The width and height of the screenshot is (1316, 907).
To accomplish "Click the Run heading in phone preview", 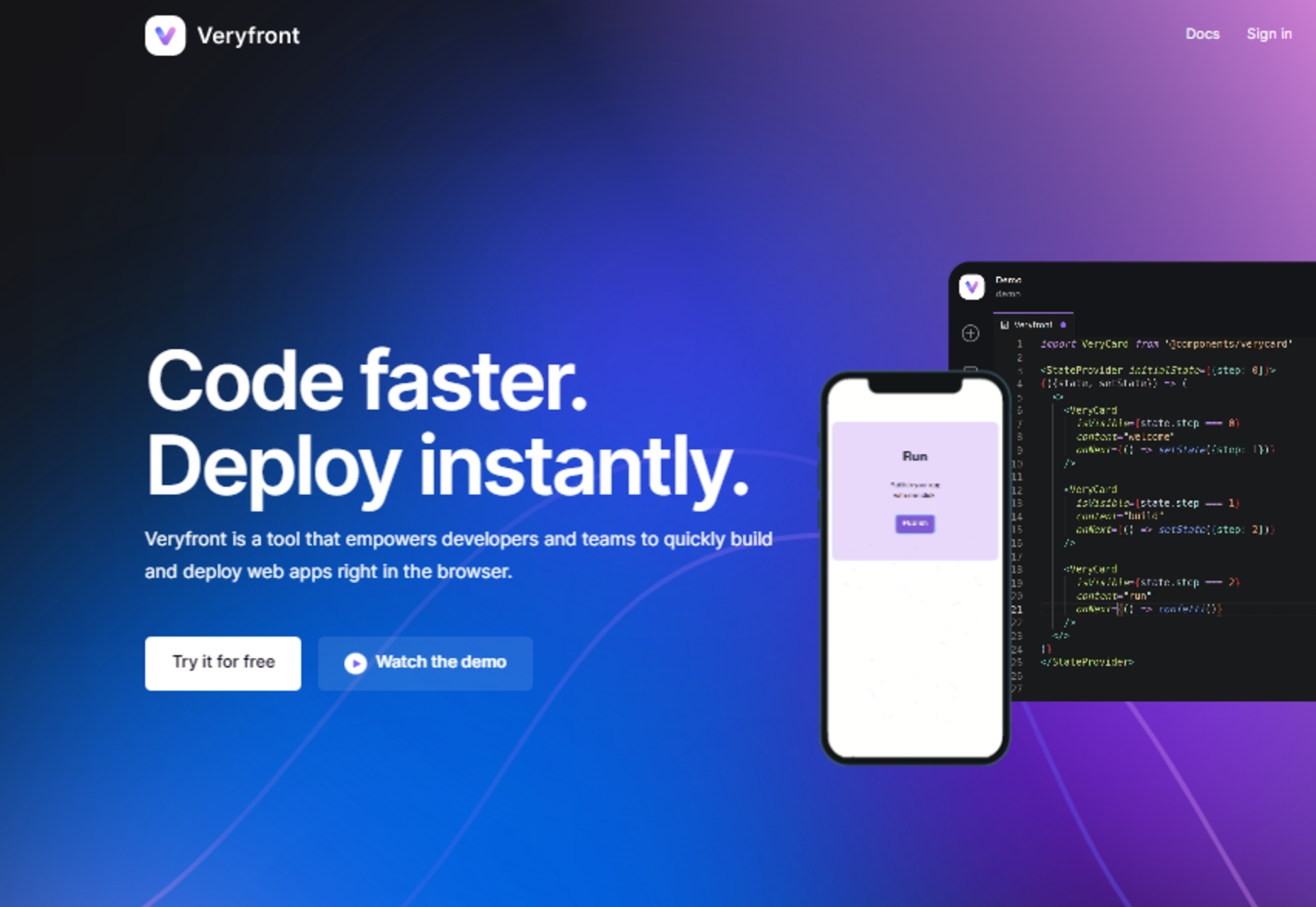I will tap(915, 456).
